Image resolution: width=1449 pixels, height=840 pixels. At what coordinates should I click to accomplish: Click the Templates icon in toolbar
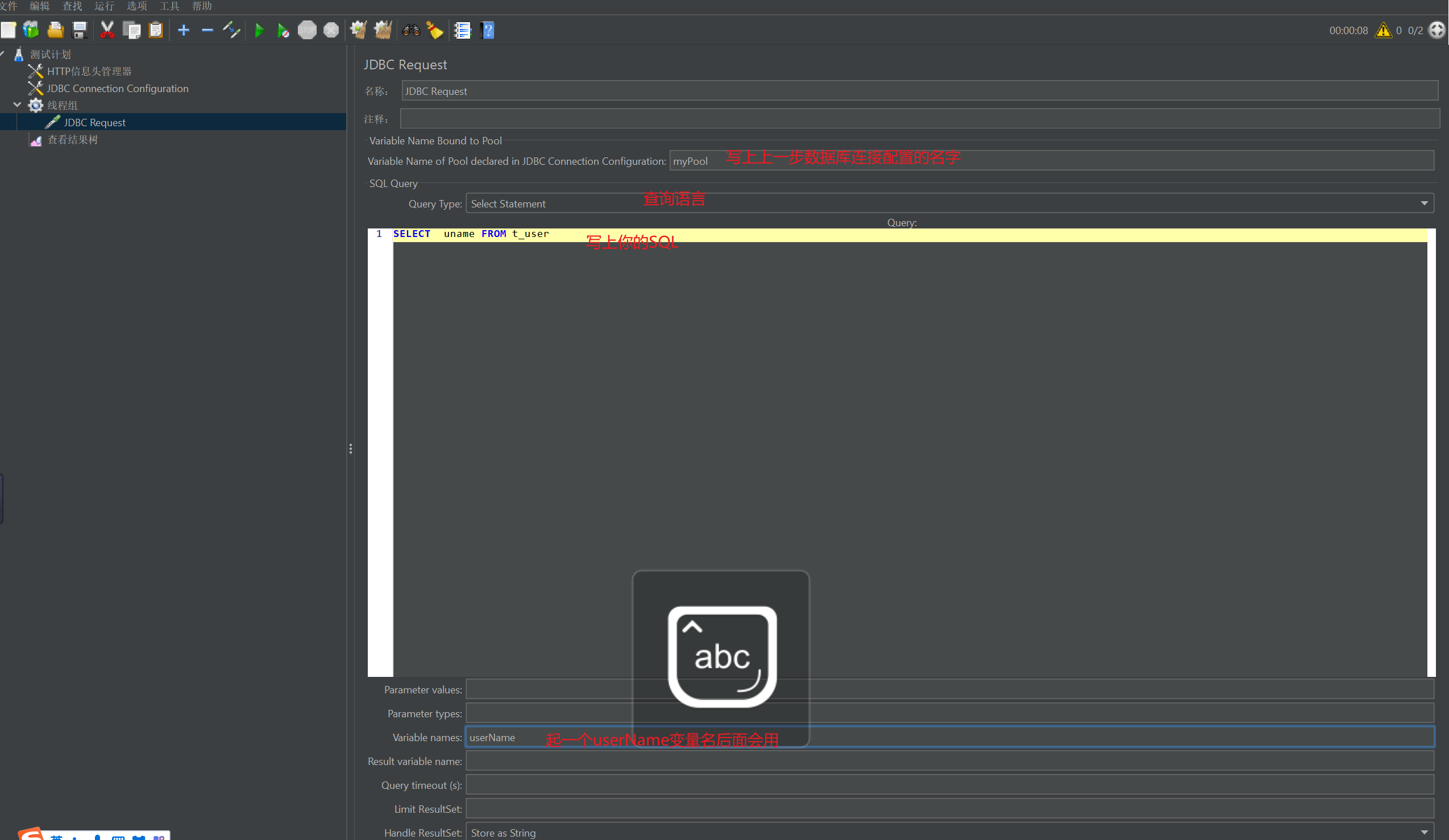[x=31, y=30]
